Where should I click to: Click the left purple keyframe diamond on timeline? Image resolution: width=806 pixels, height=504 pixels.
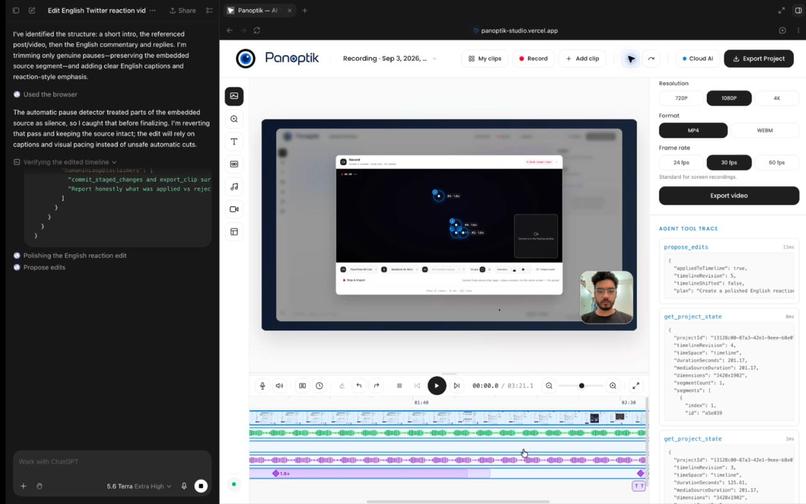[276, 473]
